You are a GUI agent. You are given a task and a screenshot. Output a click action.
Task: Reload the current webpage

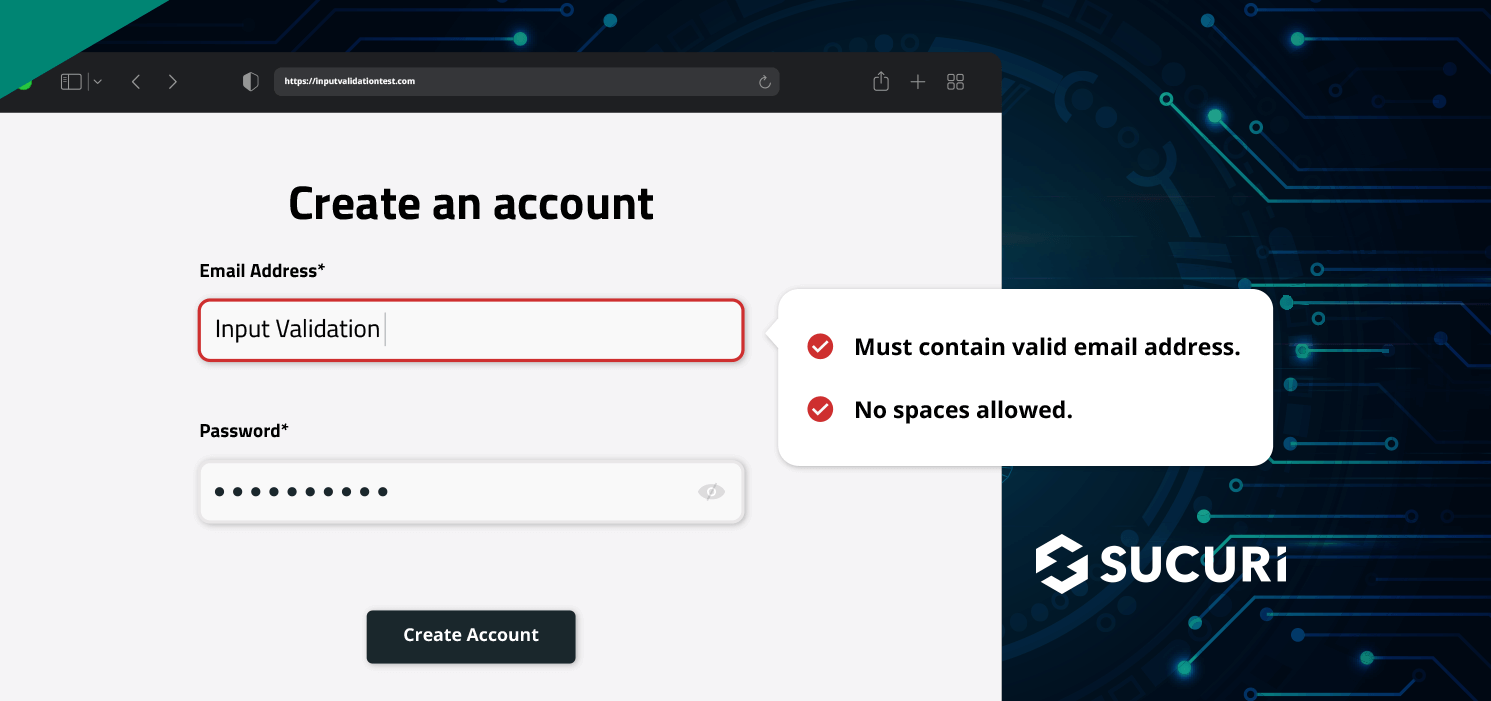764,81
